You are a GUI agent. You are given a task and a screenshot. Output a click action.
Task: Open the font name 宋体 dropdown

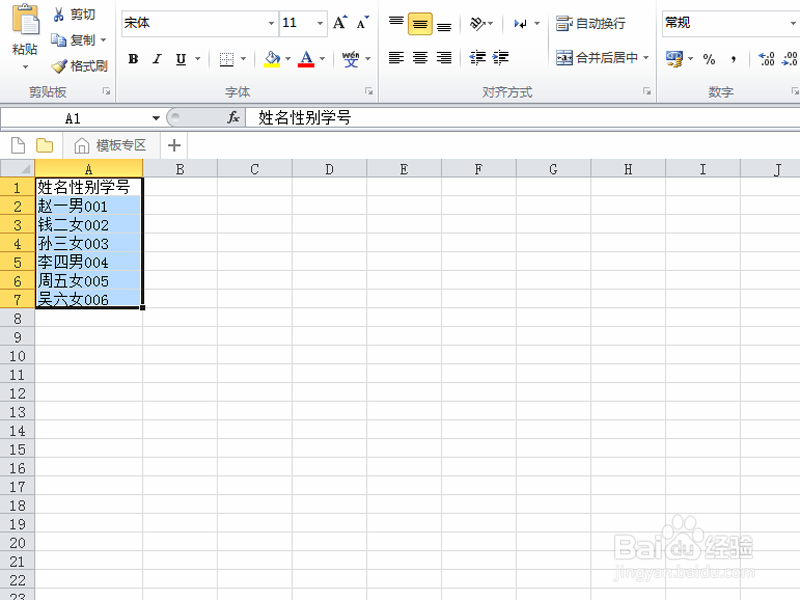click(x=271, y=23)
